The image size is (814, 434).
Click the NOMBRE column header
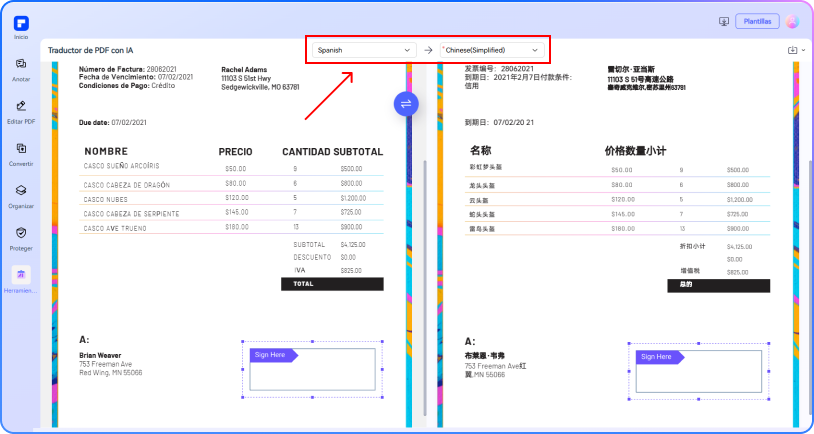point(106,152)
